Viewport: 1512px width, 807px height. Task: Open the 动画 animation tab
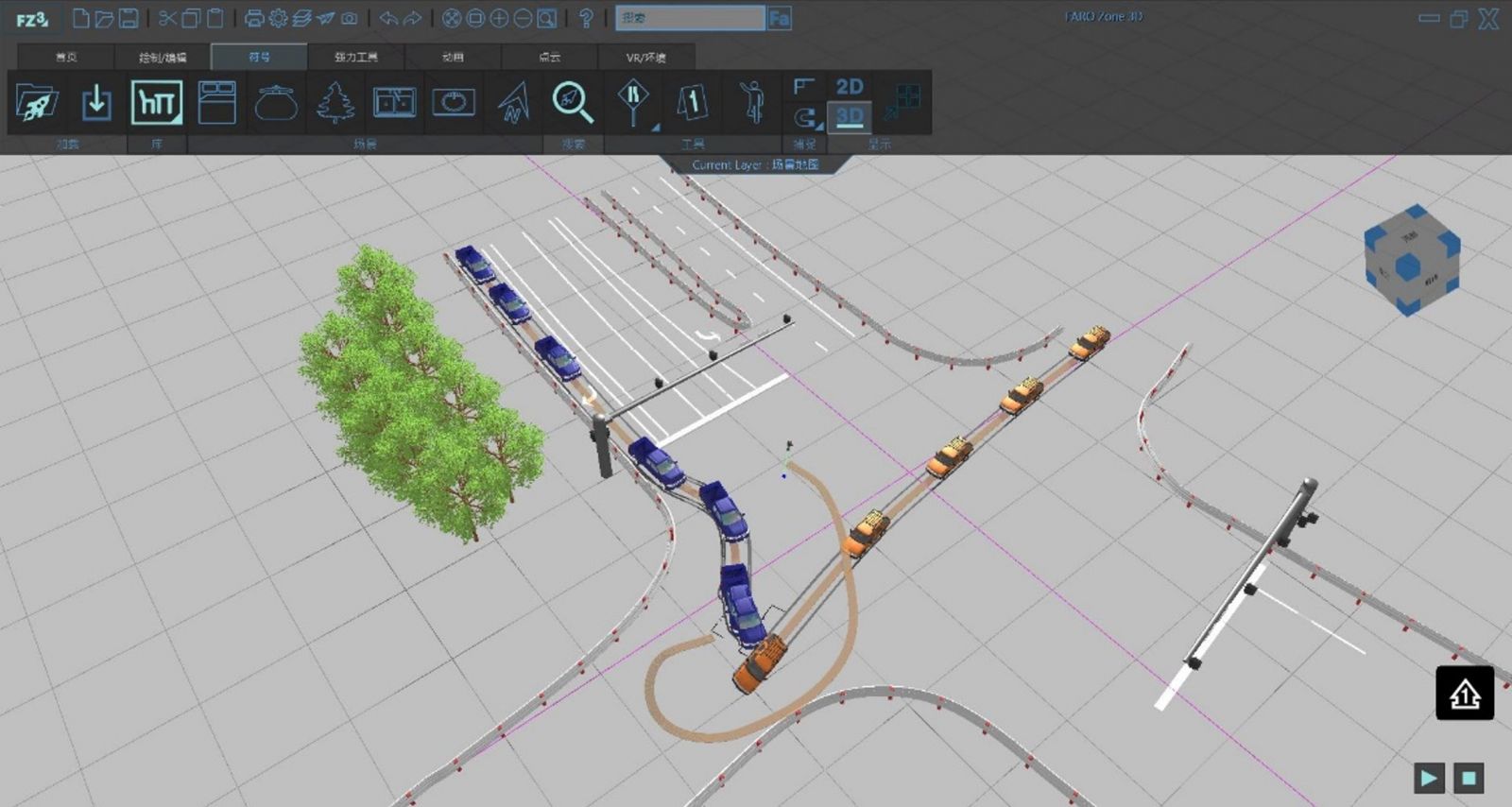point(453,57)
